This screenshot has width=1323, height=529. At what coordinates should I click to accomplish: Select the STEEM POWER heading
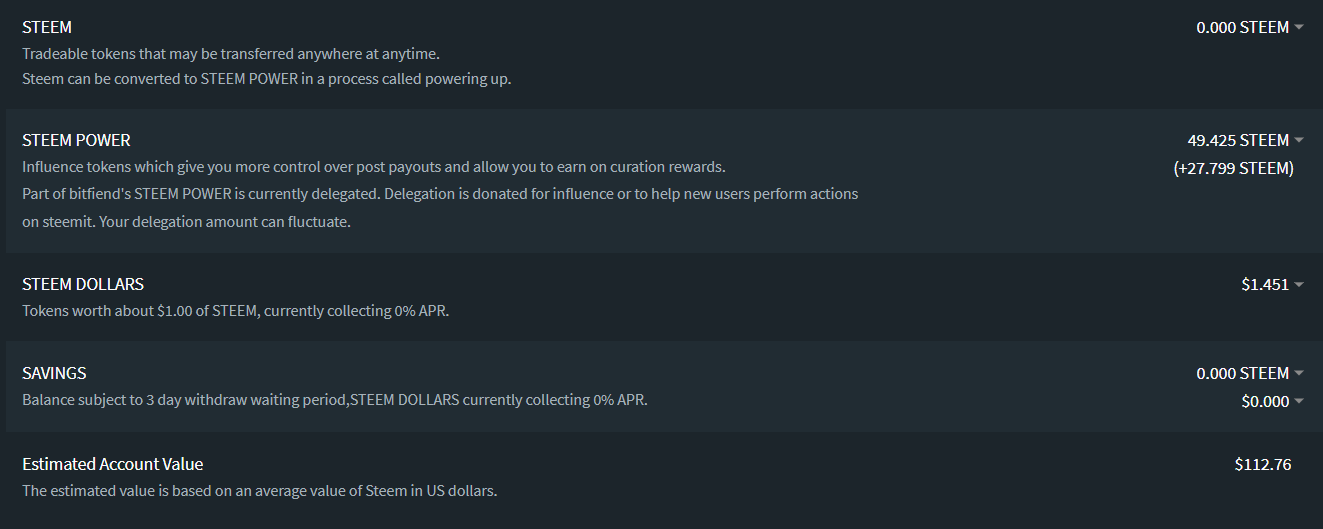76,140
